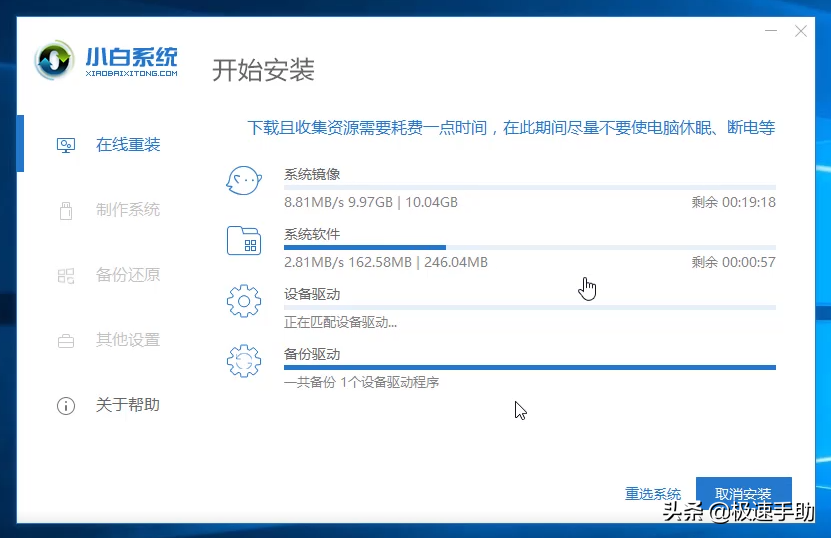Click the 开始安装 heading
Screen dimensions: 831x538
(263, 70)
